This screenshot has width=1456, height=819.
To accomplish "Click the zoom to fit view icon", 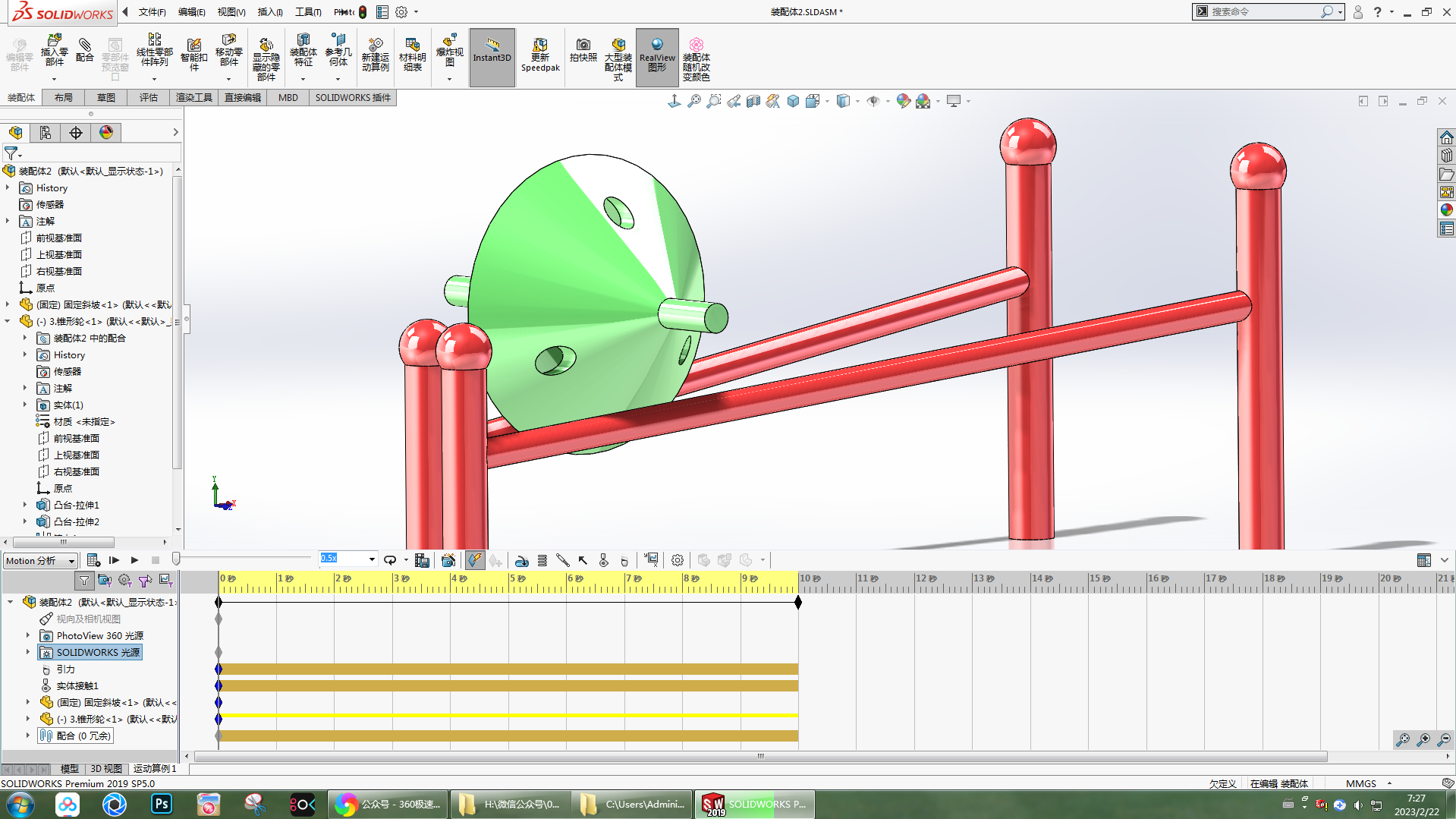I will click(x=694, y=101).
